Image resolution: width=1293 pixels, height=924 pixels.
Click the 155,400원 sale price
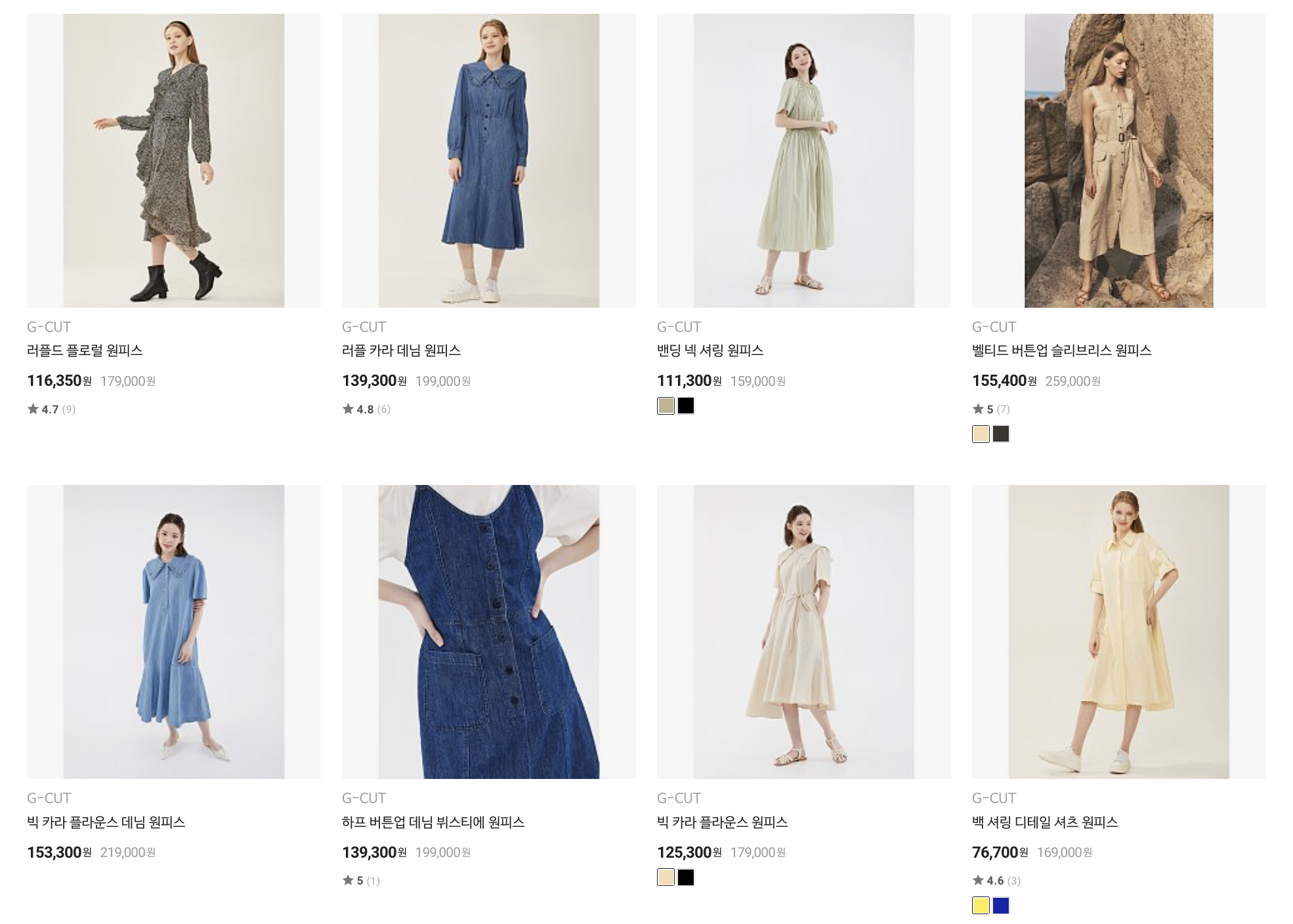click(x=1004, y=381)
